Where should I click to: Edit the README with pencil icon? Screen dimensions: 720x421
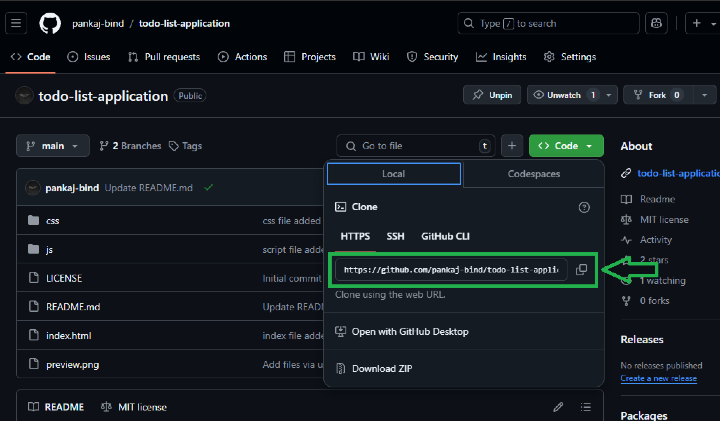558,407
